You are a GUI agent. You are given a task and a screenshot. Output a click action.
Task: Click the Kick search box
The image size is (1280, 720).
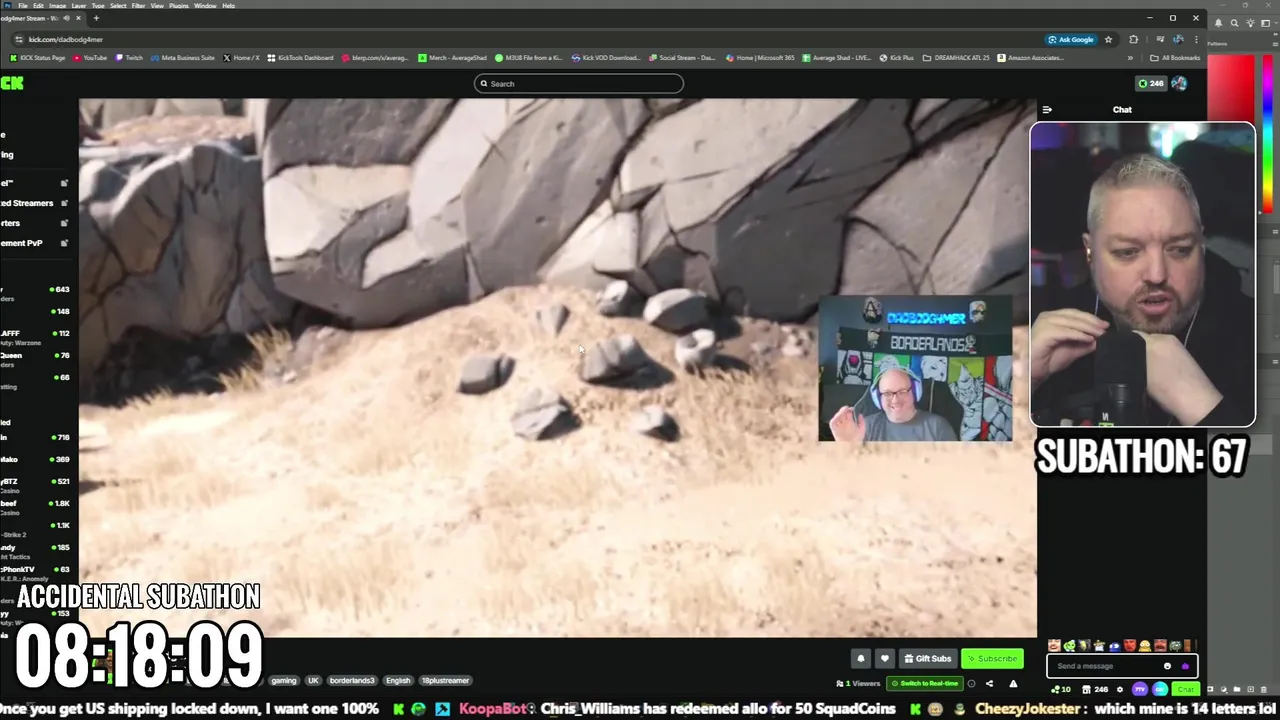coord(578,83)
